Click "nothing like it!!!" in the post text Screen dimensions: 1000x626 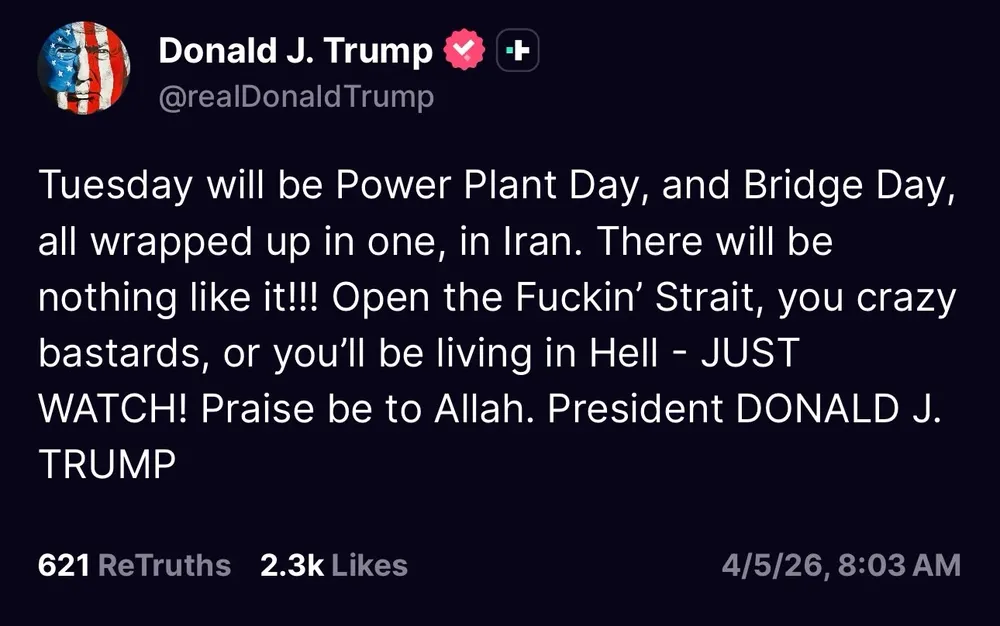pos(176,298)
